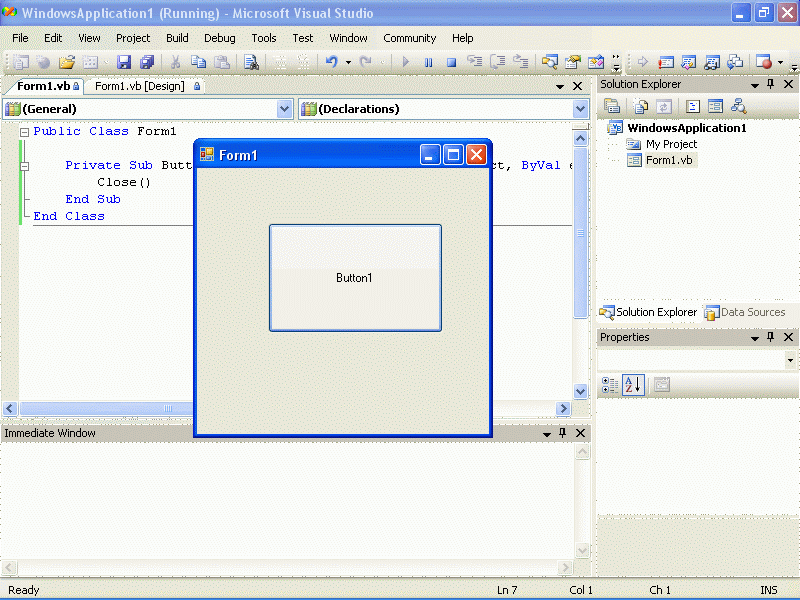The width and height of the screenshot is (800, 600).
Task: Click the code editor scroll down arrow
Action: pyautogui.click(x=580, y=391)
